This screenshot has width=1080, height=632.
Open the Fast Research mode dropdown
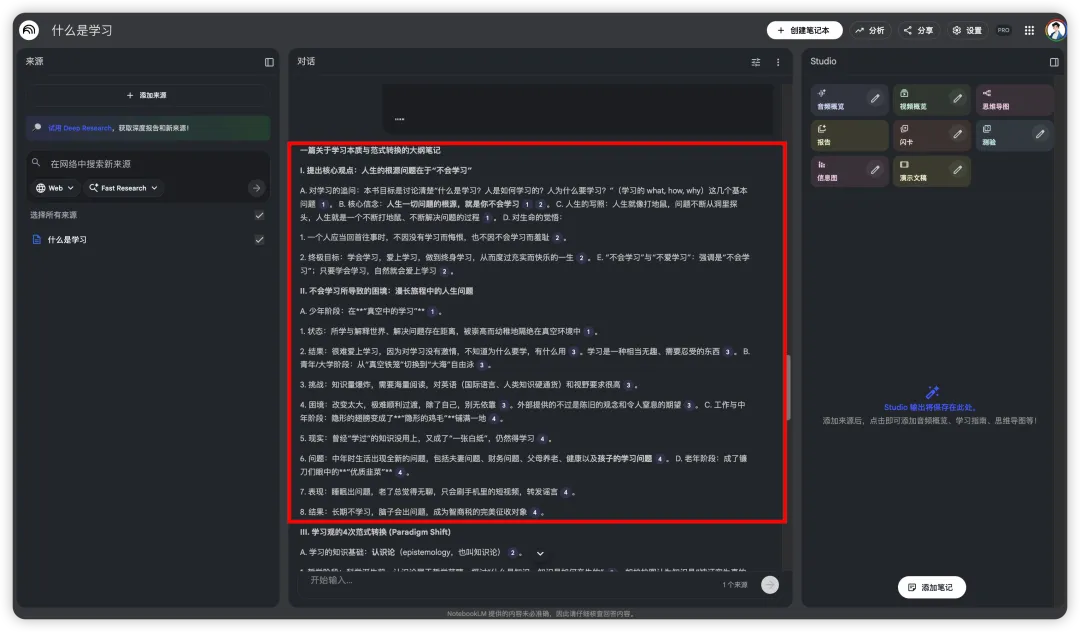123,188
